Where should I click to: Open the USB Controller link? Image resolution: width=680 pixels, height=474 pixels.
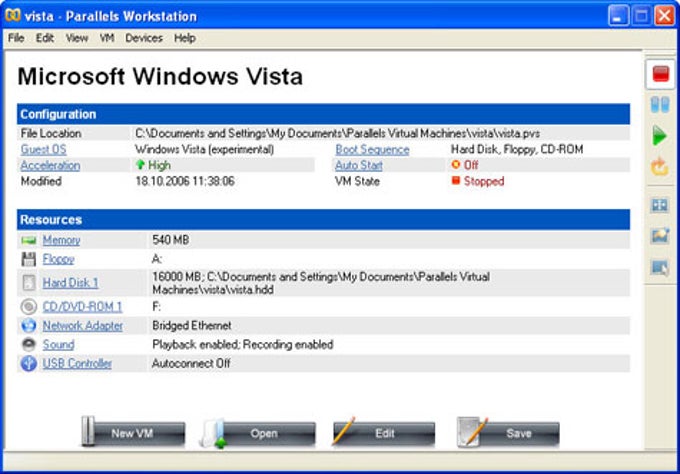point(77,363)
